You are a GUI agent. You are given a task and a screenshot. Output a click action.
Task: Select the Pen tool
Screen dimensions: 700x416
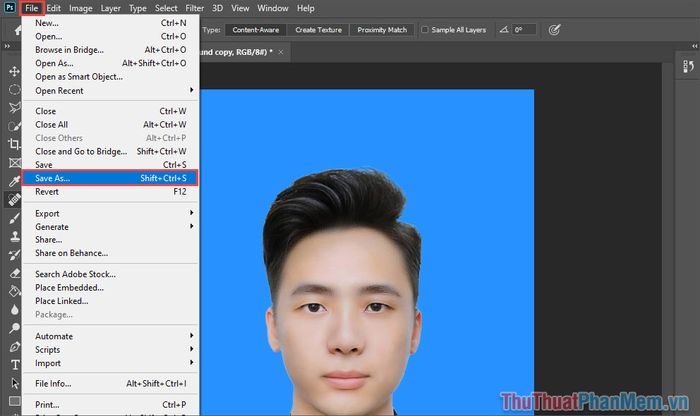click(14, 346)
